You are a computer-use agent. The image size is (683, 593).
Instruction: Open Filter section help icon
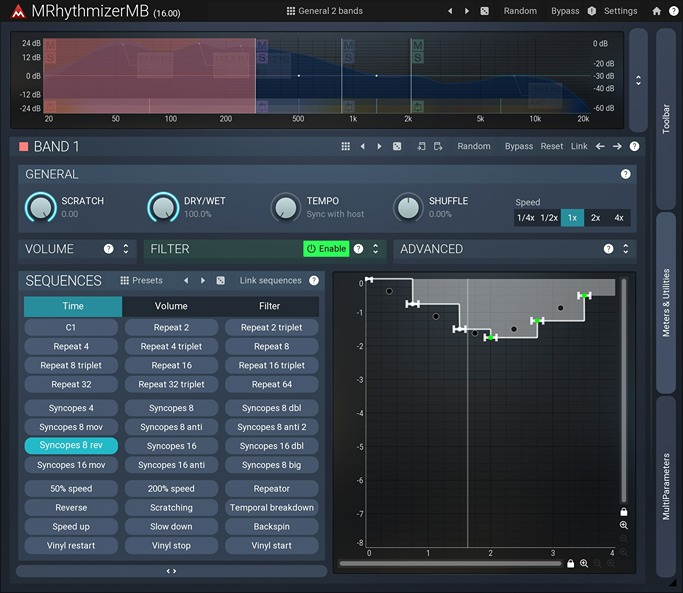click(358, 249)
